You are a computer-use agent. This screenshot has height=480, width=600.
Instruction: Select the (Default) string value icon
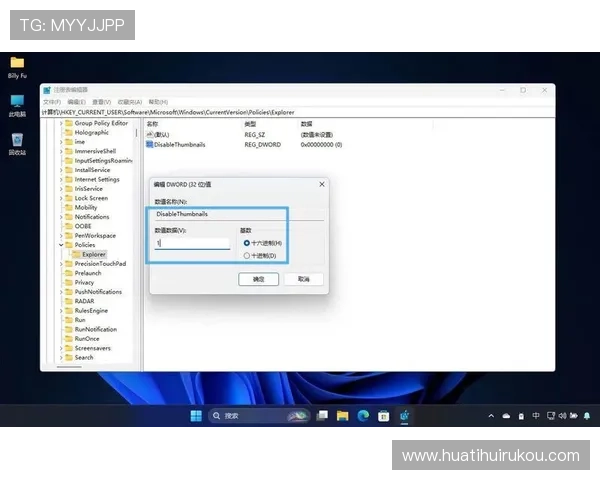[x=150, y=134]
